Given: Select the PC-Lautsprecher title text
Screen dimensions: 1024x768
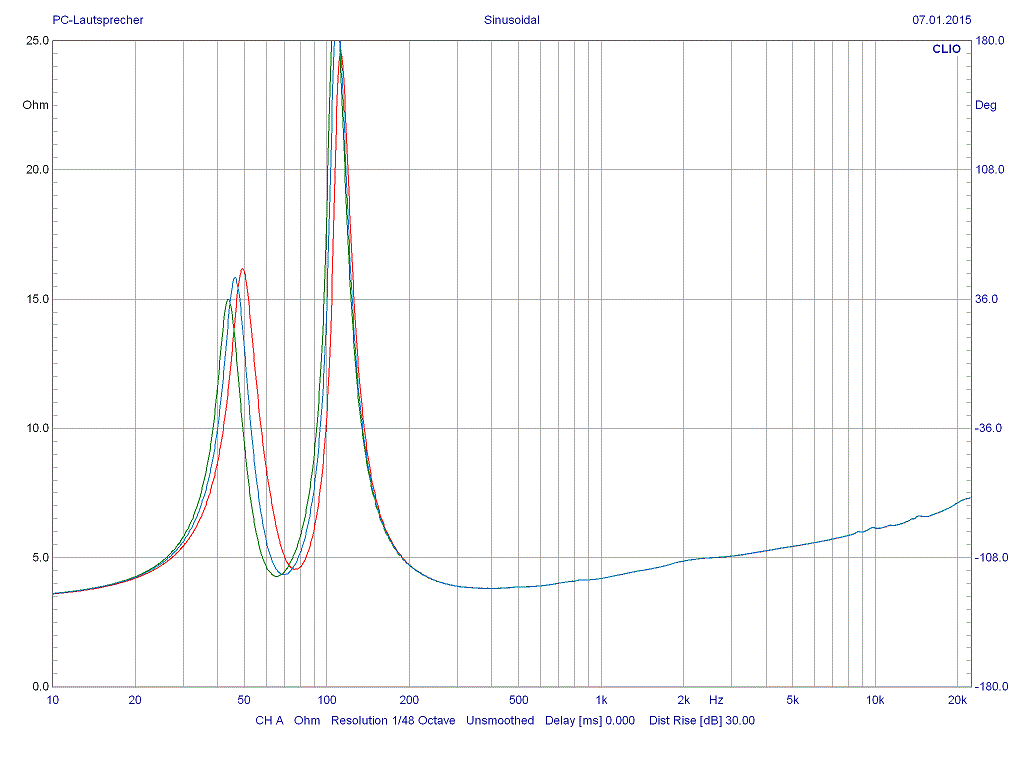Looking at the screenshot, I should click(x=97, y=19).
